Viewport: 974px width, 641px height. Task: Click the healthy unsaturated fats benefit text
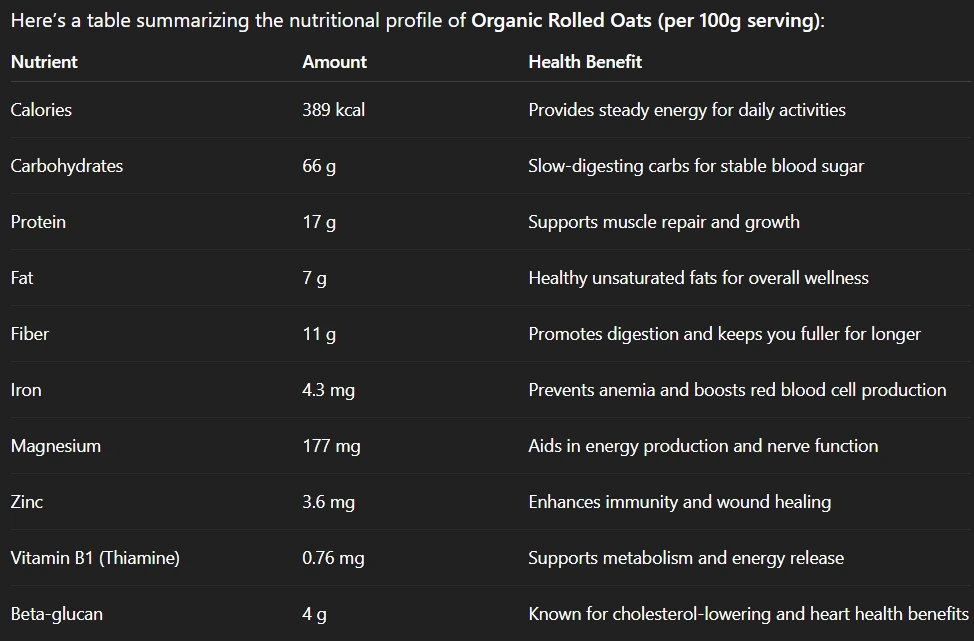click(x=698, y=278)
